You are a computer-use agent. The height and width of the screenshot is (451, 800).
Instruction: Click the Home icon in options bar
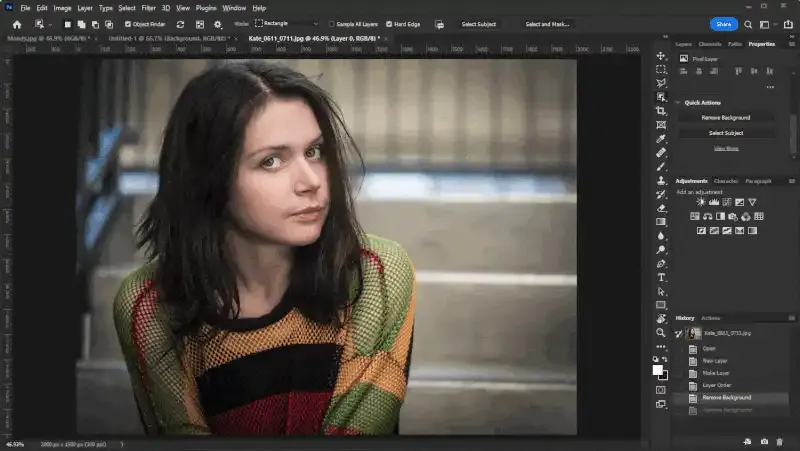[17, 24]
